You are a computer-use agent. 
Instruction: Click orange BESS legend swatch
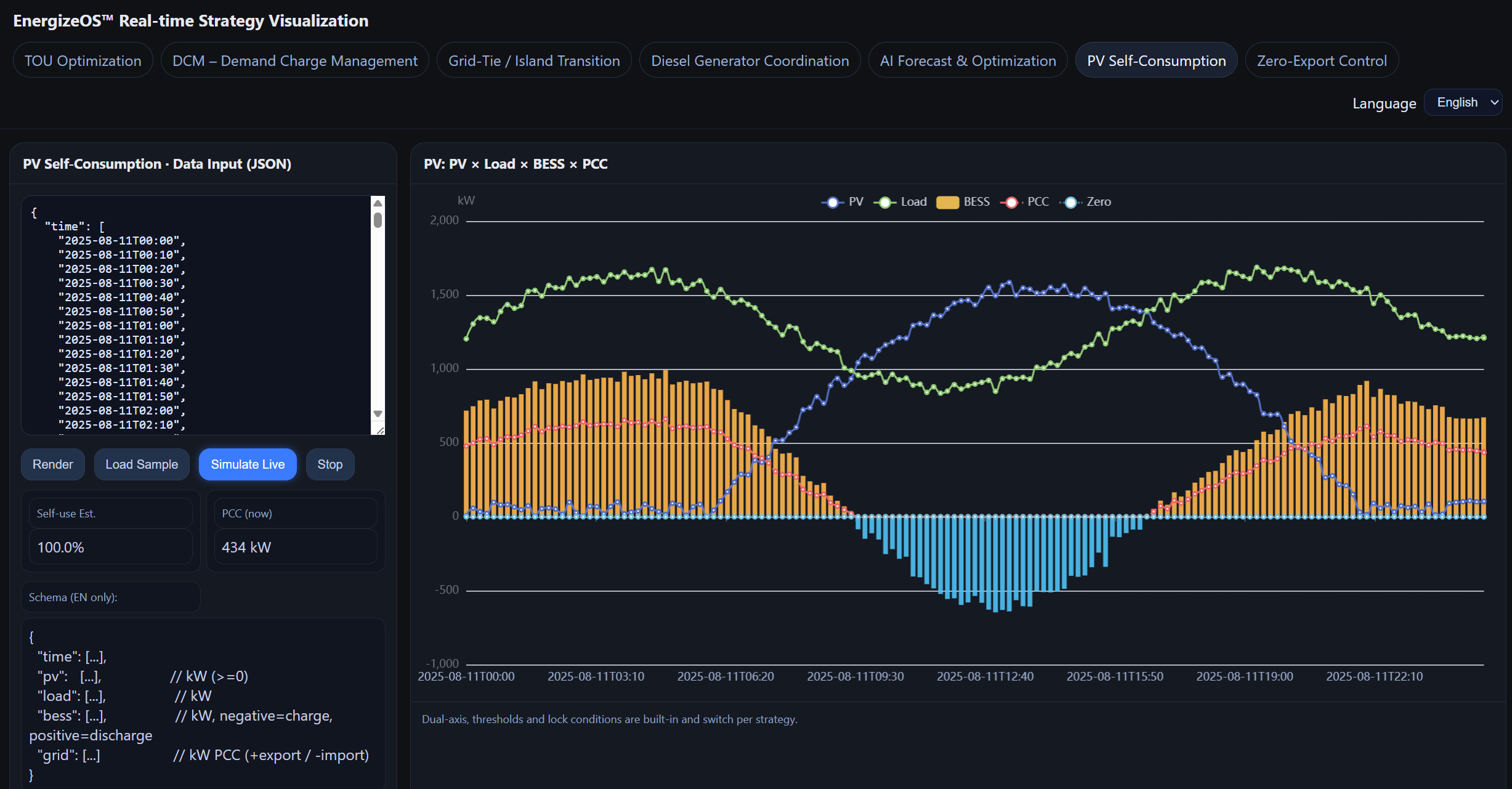tap(947, 203)
